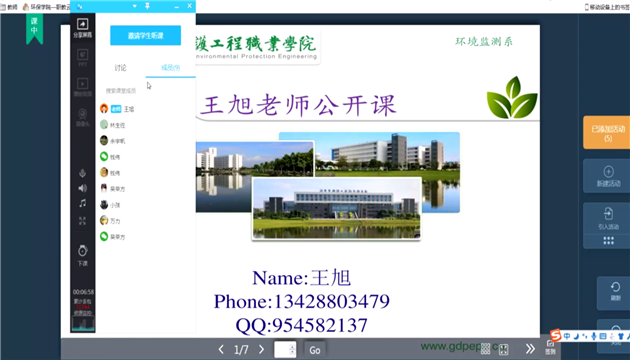630x360 pixels.
Task: Open the PPT tool in sidebar
Action: [x=82, y=55]
